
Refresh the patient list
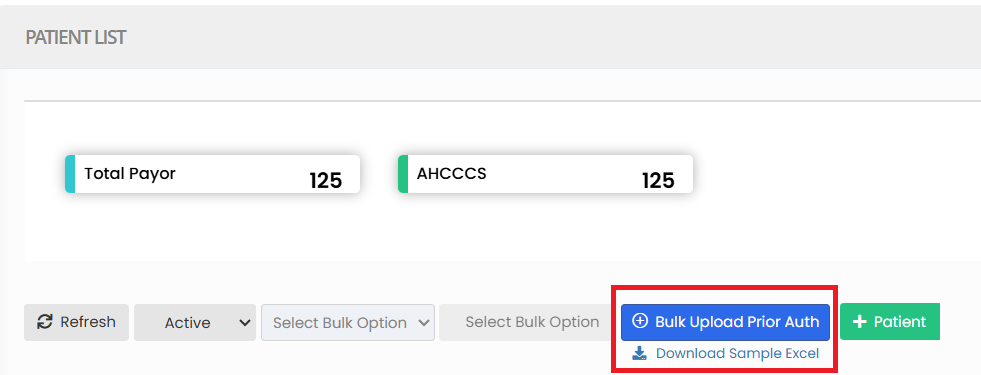tap(76, 322)
